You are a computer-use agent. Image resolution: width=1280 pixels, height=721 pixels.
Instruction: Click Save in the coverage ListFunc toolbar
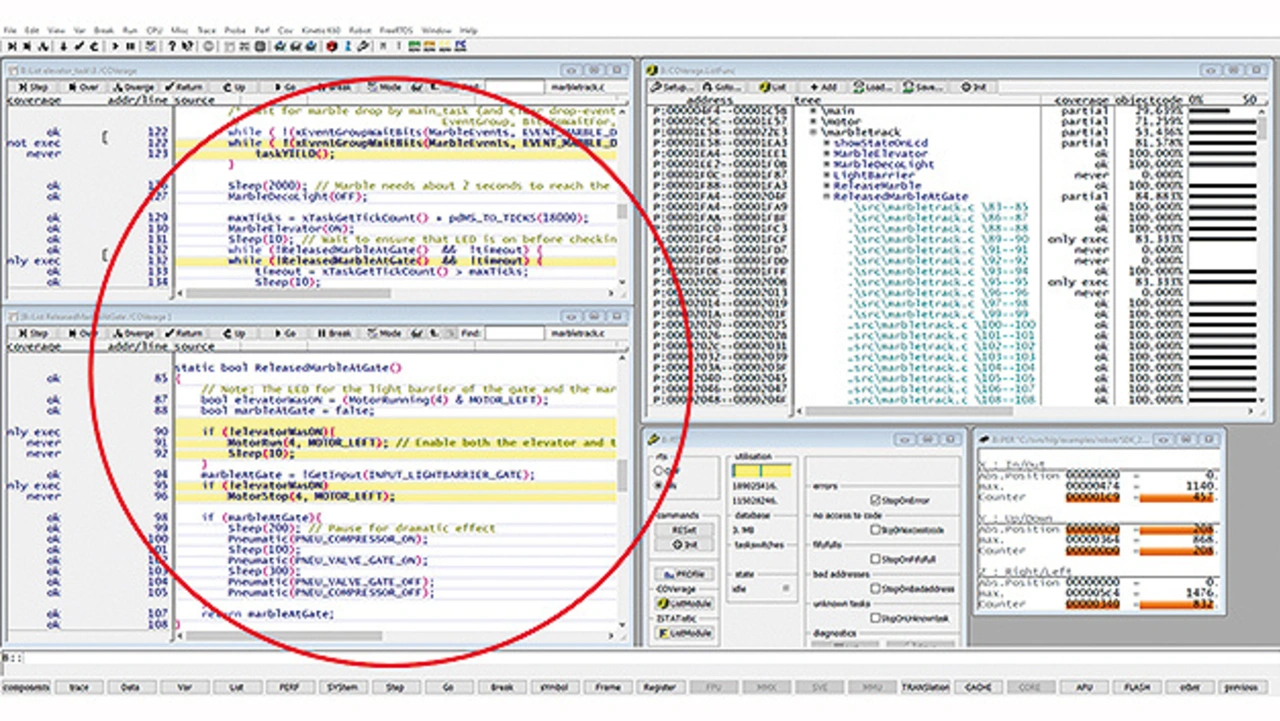pyautogui.click(x=921, y=87)
